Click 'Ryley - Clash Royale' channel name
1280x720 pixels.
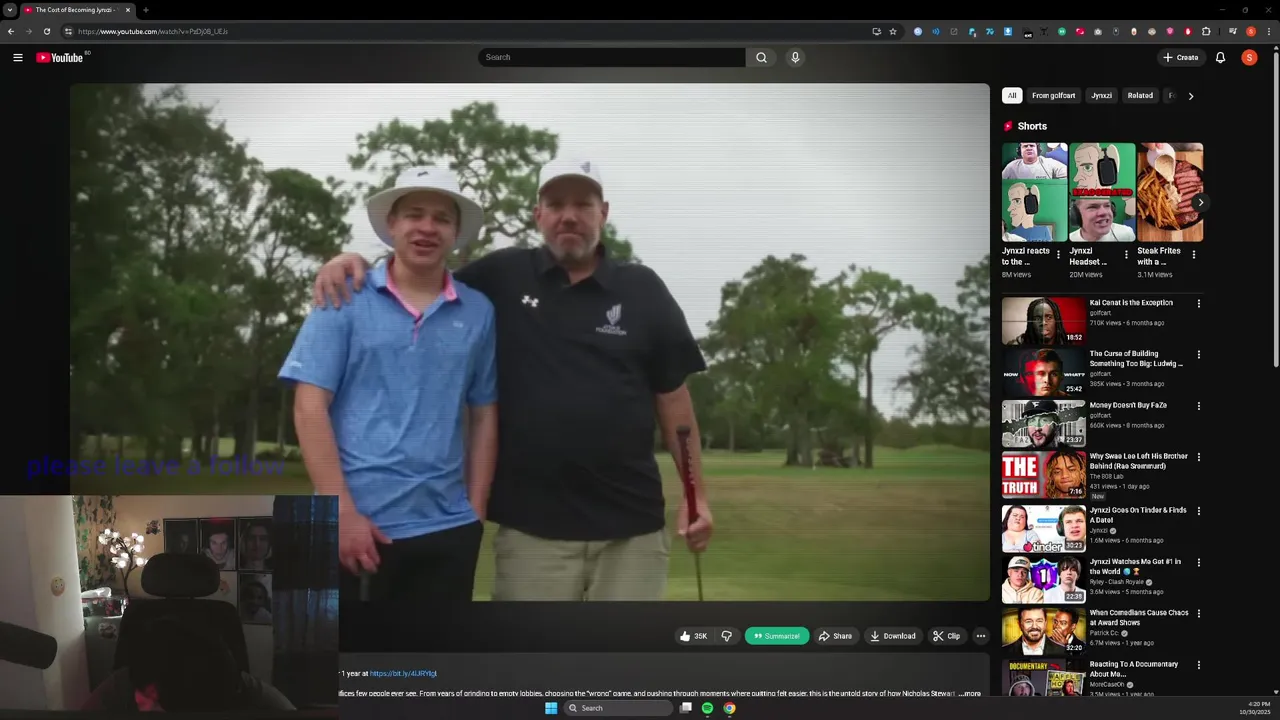pyautogui.click(x=1118, y=582)
